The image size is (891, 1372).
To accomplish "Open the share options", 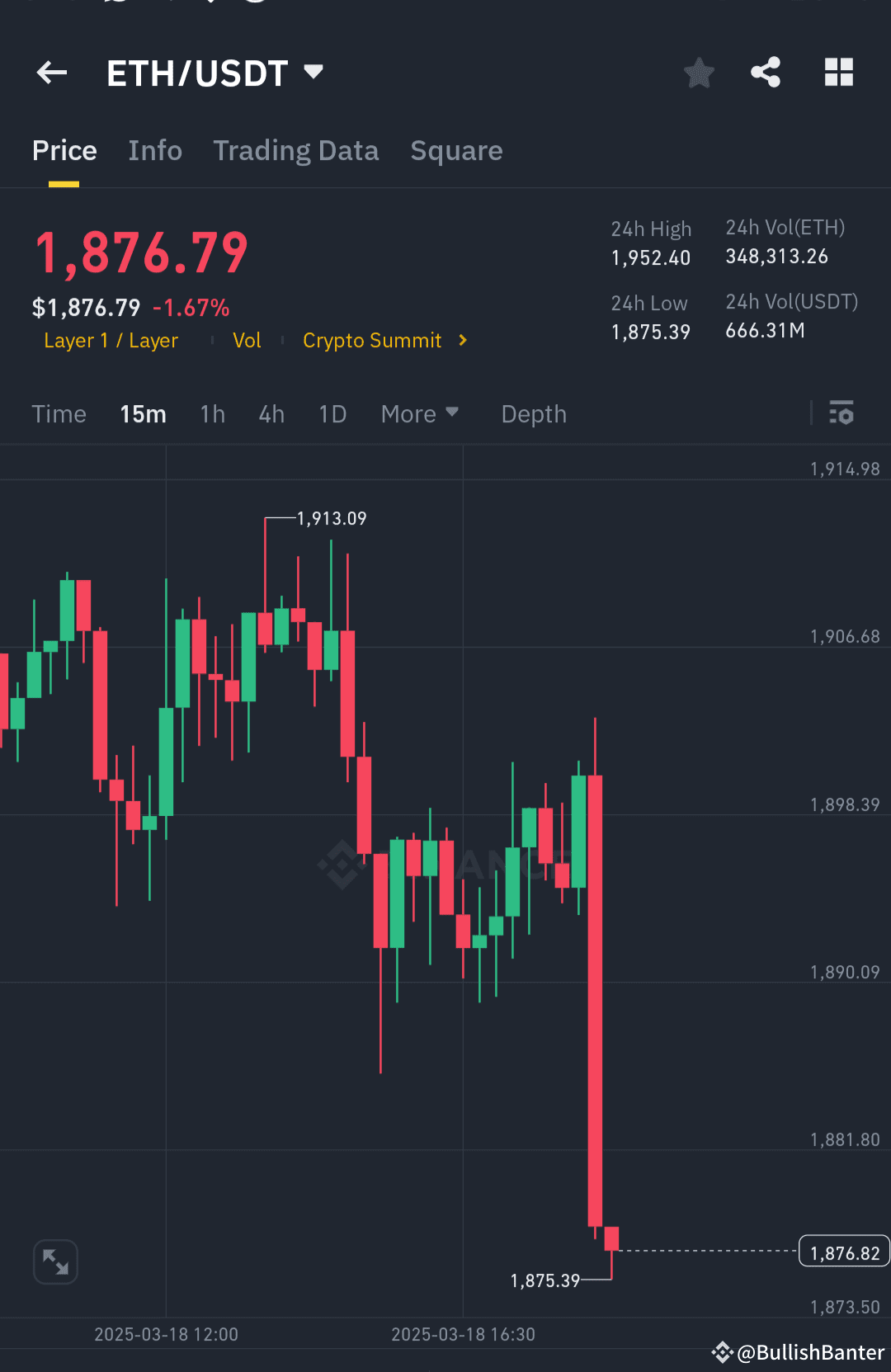I will coord(766,73).
